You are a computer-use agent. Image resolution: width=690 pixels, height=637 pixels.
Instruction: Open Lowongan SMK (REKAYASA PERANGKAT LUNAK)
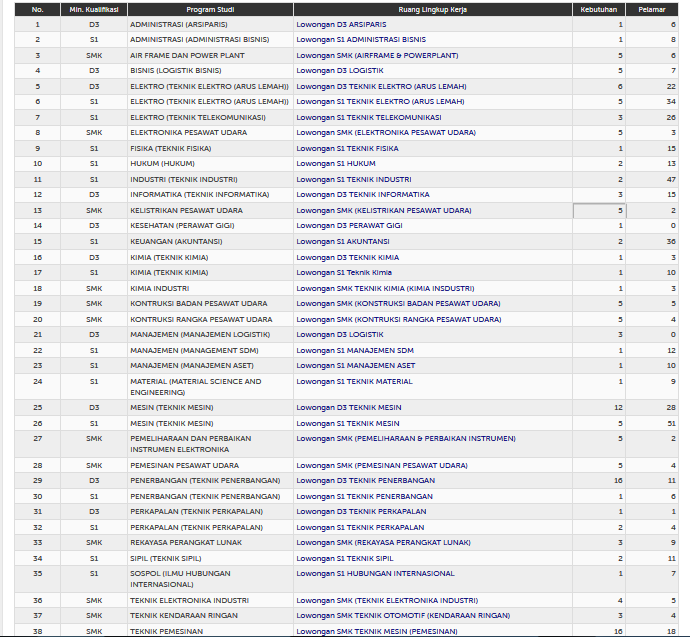pos(383,543)
